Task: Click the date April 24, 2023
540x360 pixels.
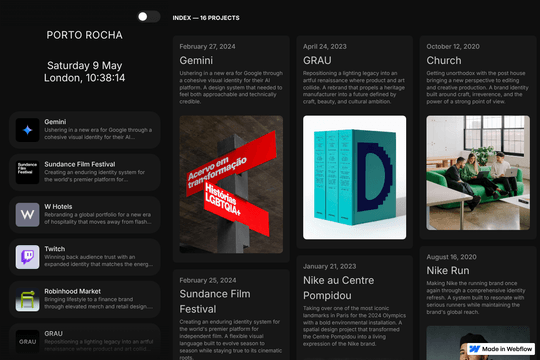Action: 325,47
